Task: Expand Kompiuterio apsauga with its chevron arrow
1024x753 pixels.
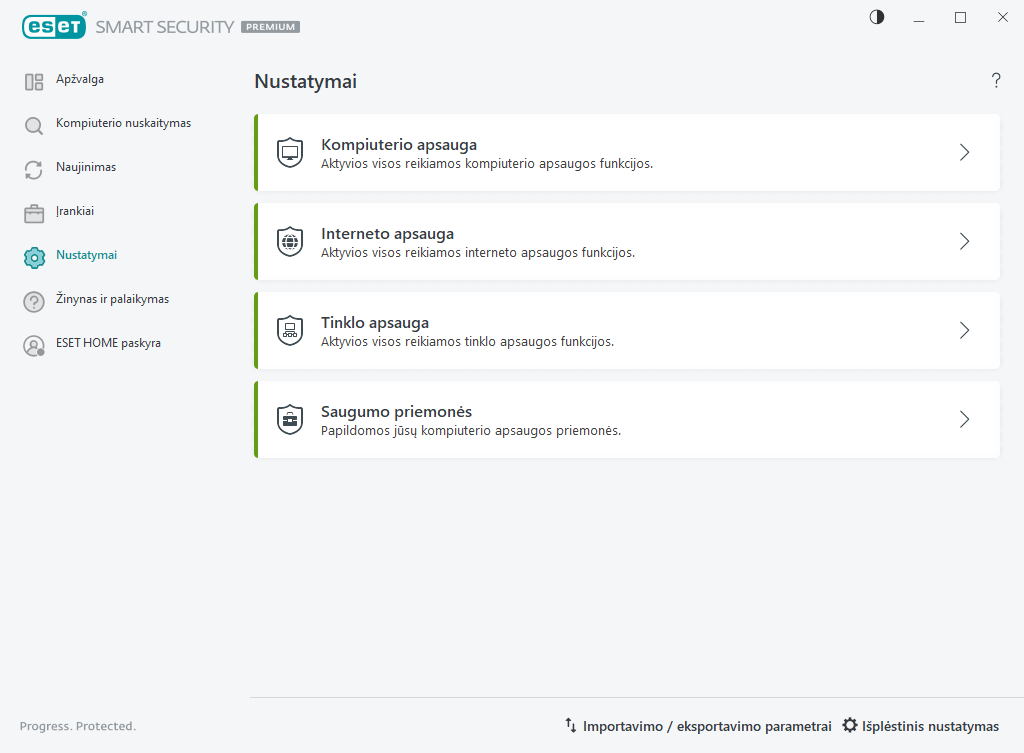Action: (964, 153)
